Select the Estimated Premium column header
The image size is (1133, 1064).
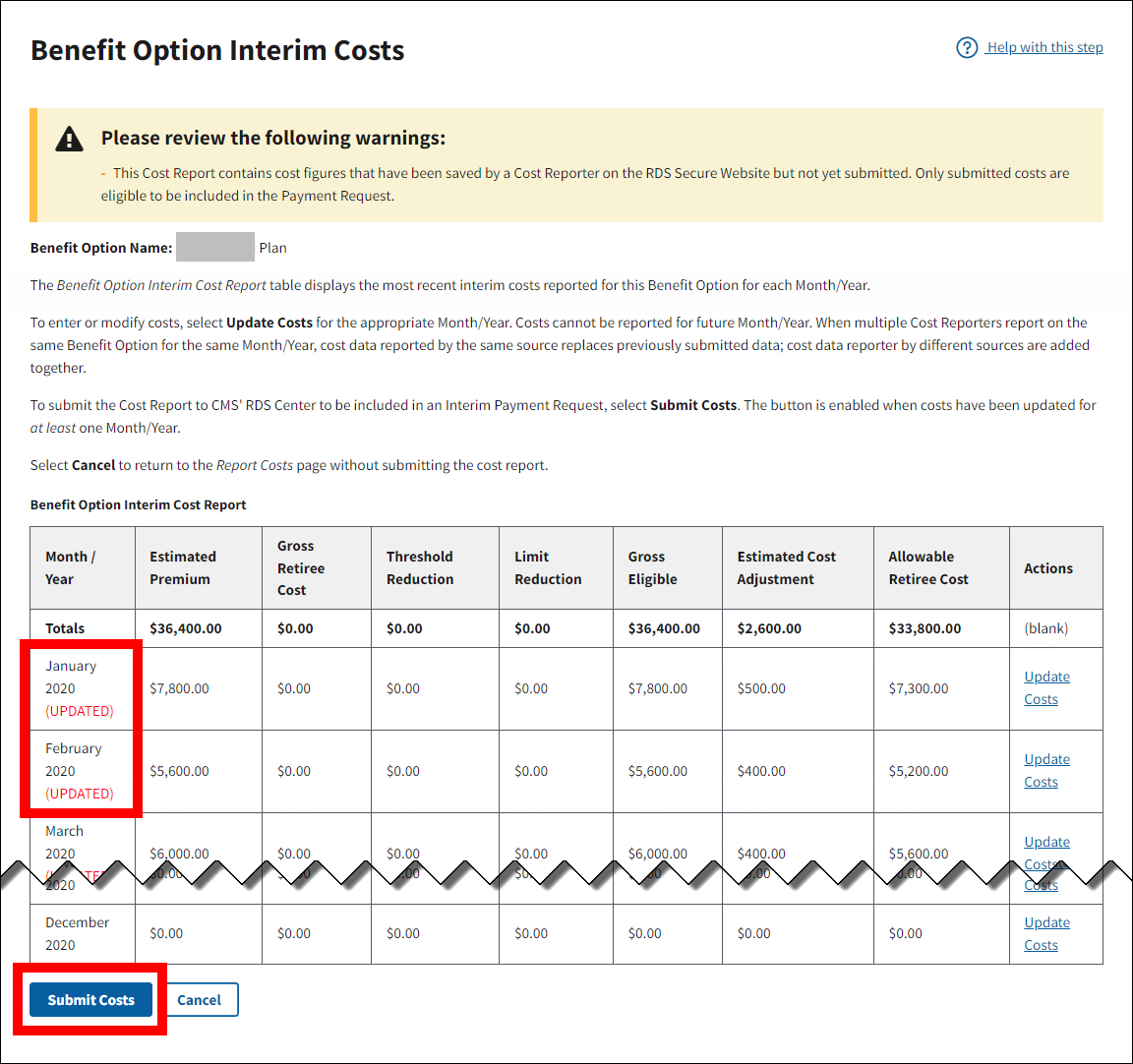coord(183,567)
